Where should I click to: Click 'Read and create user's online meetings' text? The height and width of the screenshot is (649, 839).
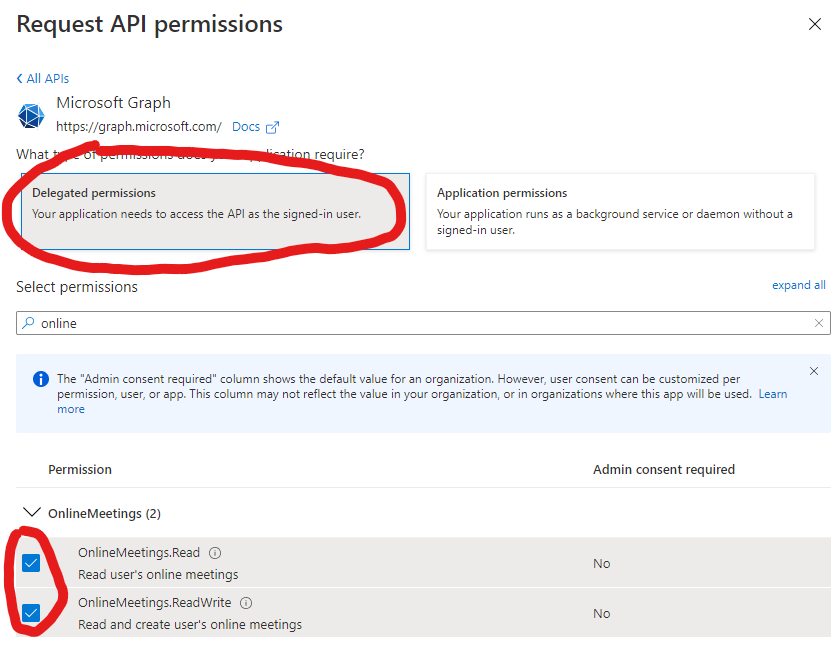[x=190, y=624]
